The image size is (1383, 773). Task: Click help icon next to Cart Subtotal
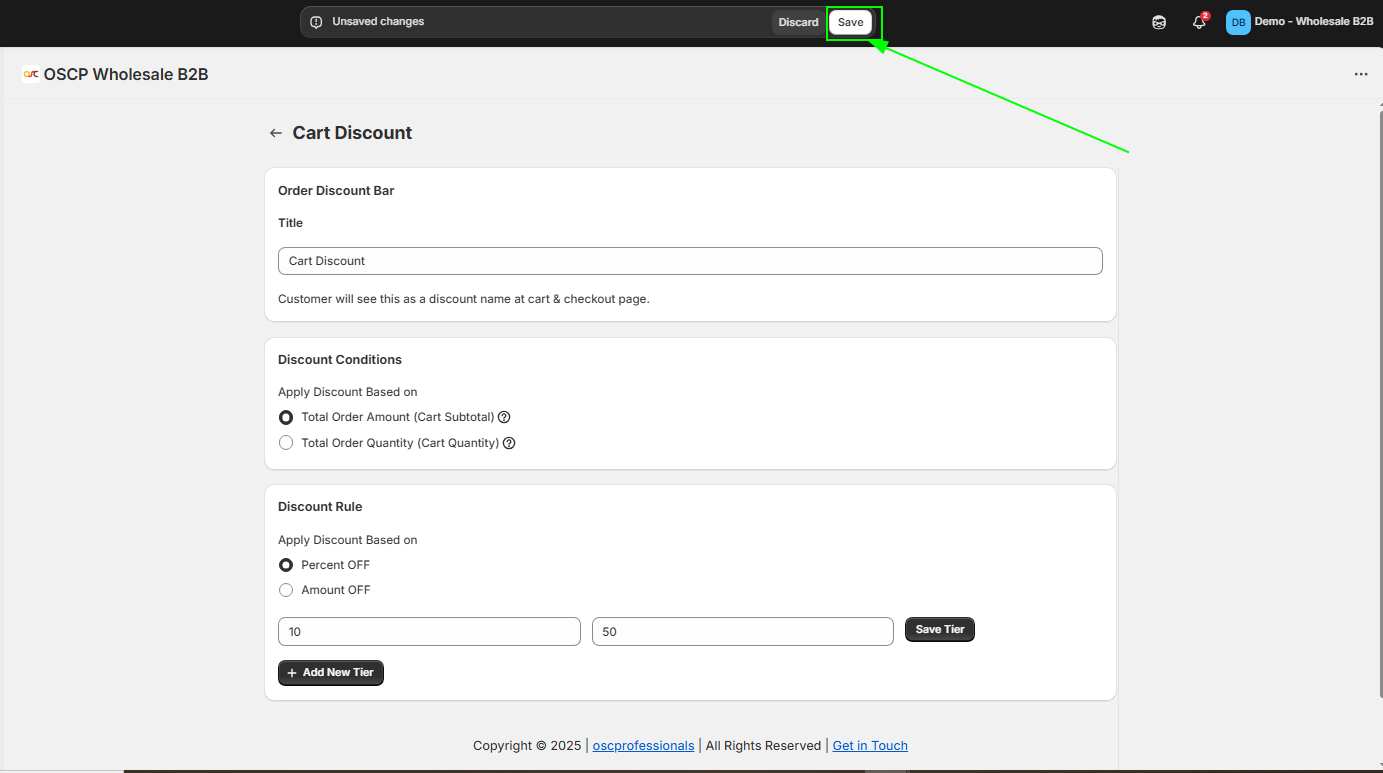(x=504, y=417)
